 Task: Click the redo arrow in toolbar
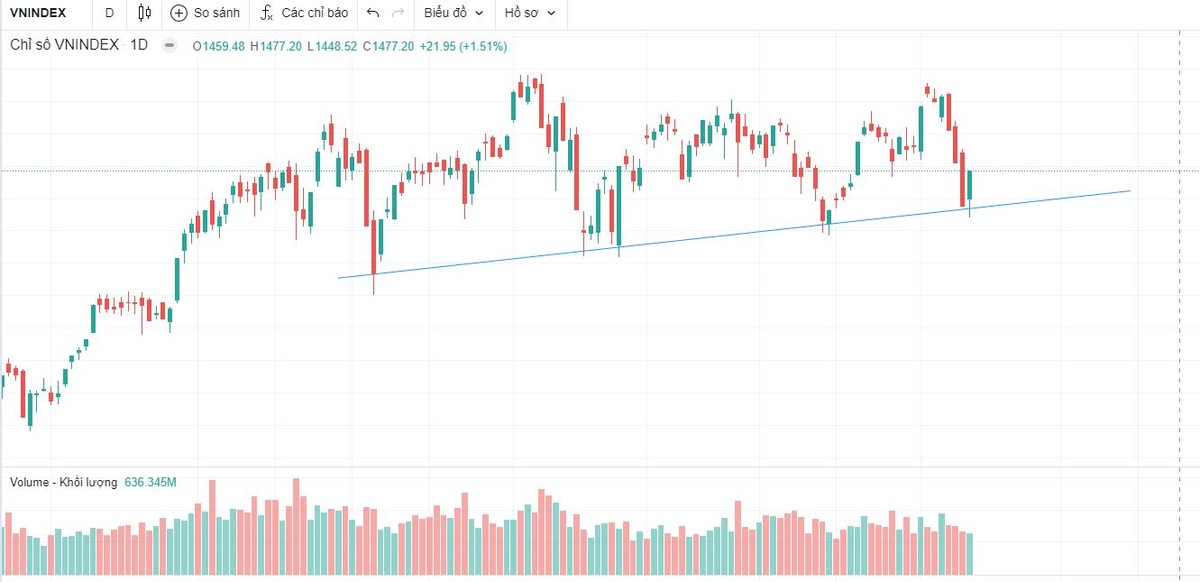pyautogui.click(x=398, y=13)
